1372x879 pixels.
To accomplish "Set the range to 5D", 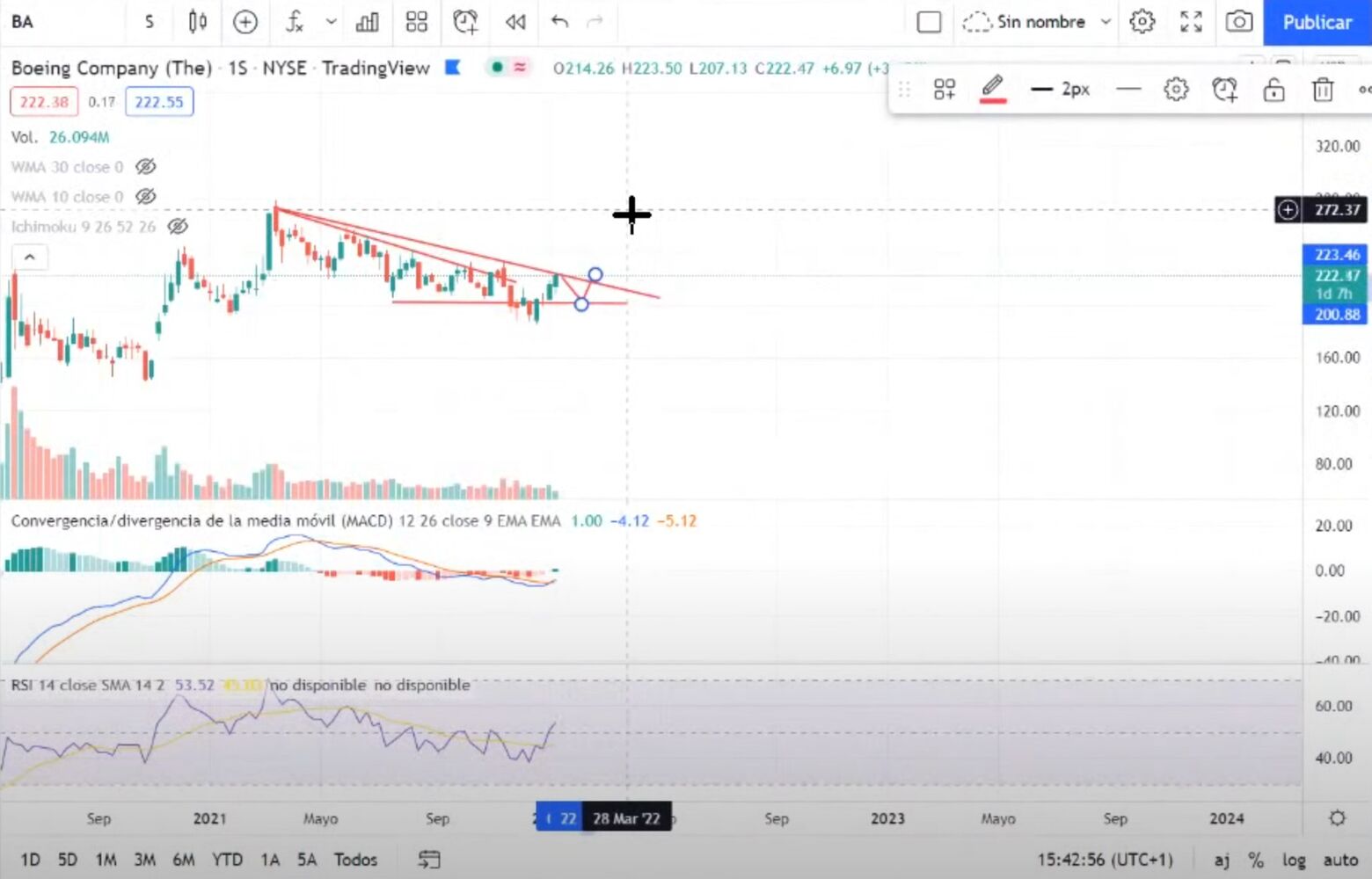I will point(68,860).
